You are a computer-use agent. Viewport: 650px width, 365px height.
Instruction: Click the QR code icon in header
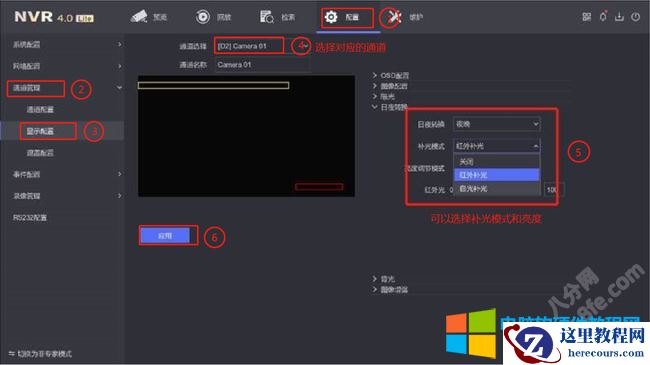coord(587,17)
